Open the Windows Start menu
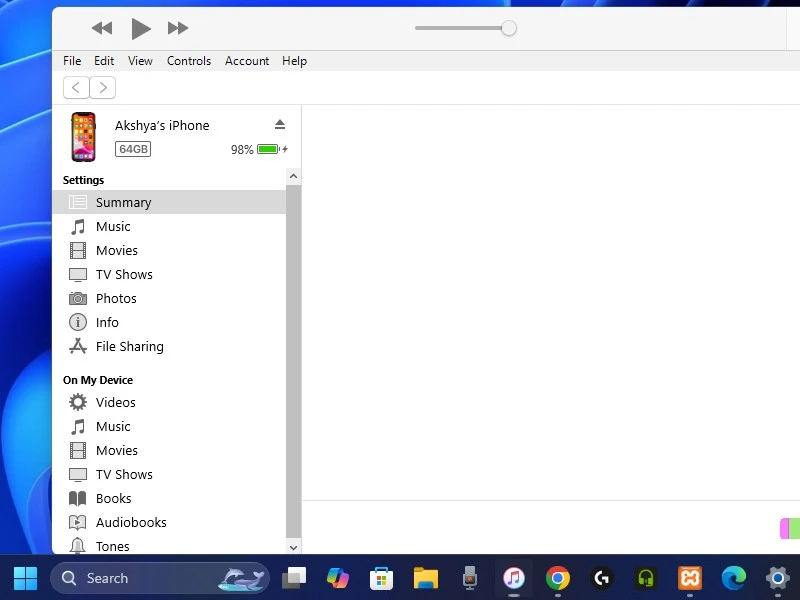 [x=26, y=578]
